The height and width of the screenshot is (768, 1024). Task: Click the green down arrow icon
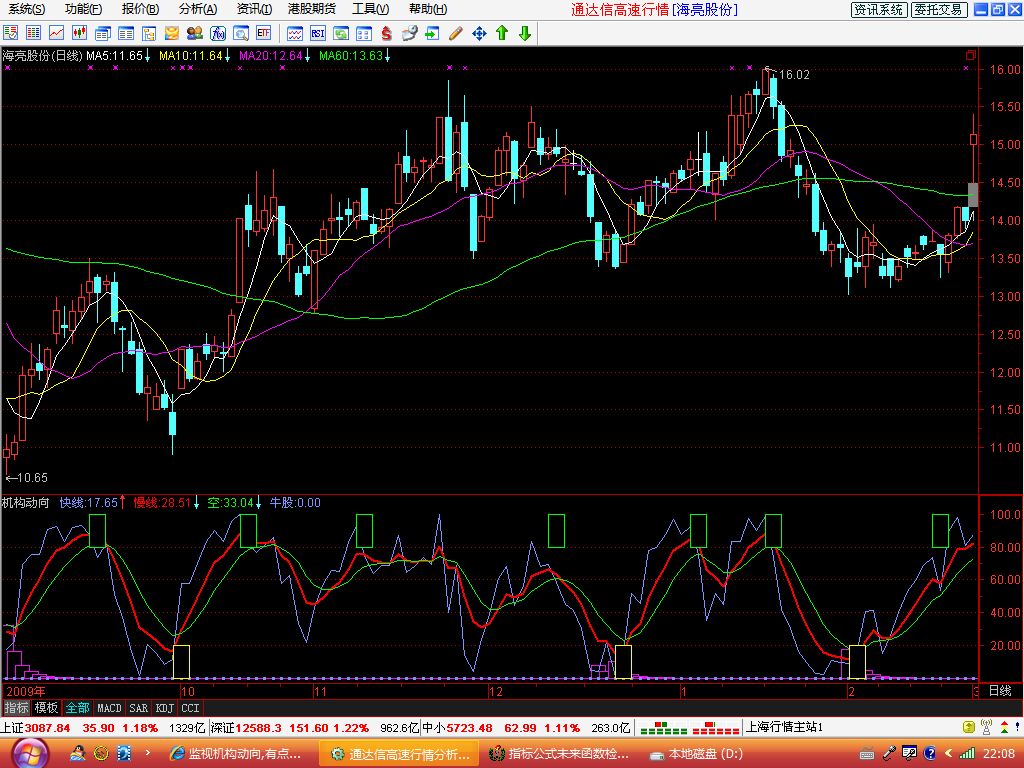[524, 33]
